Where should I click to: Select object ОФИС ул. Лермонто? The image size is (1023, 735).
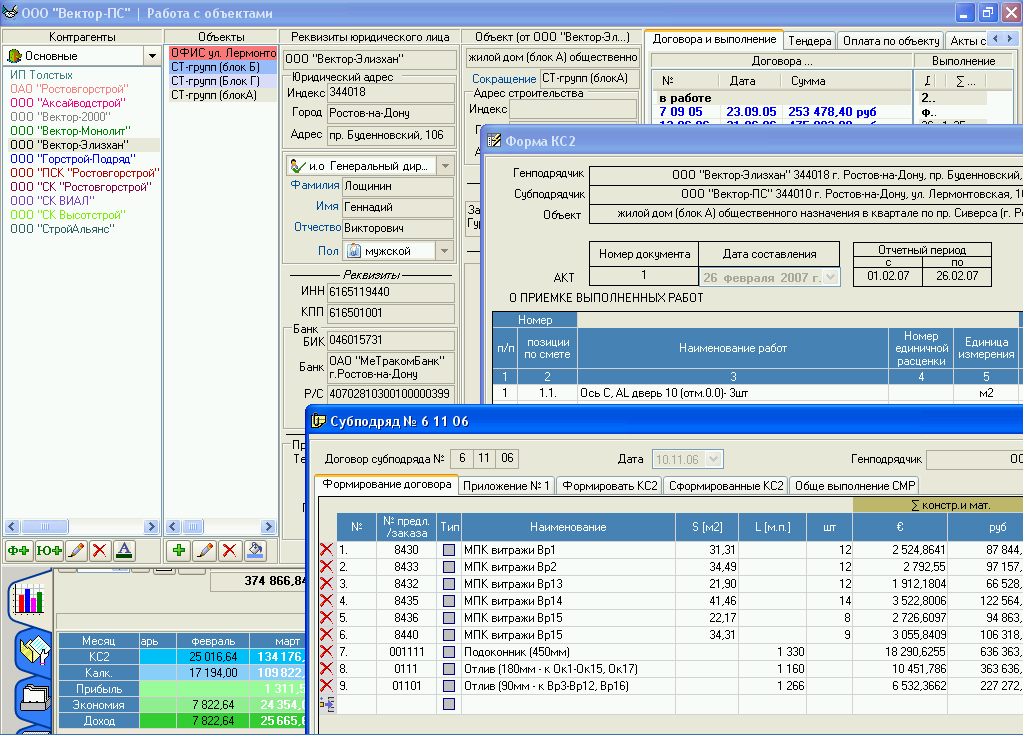(x=223, y=53)
